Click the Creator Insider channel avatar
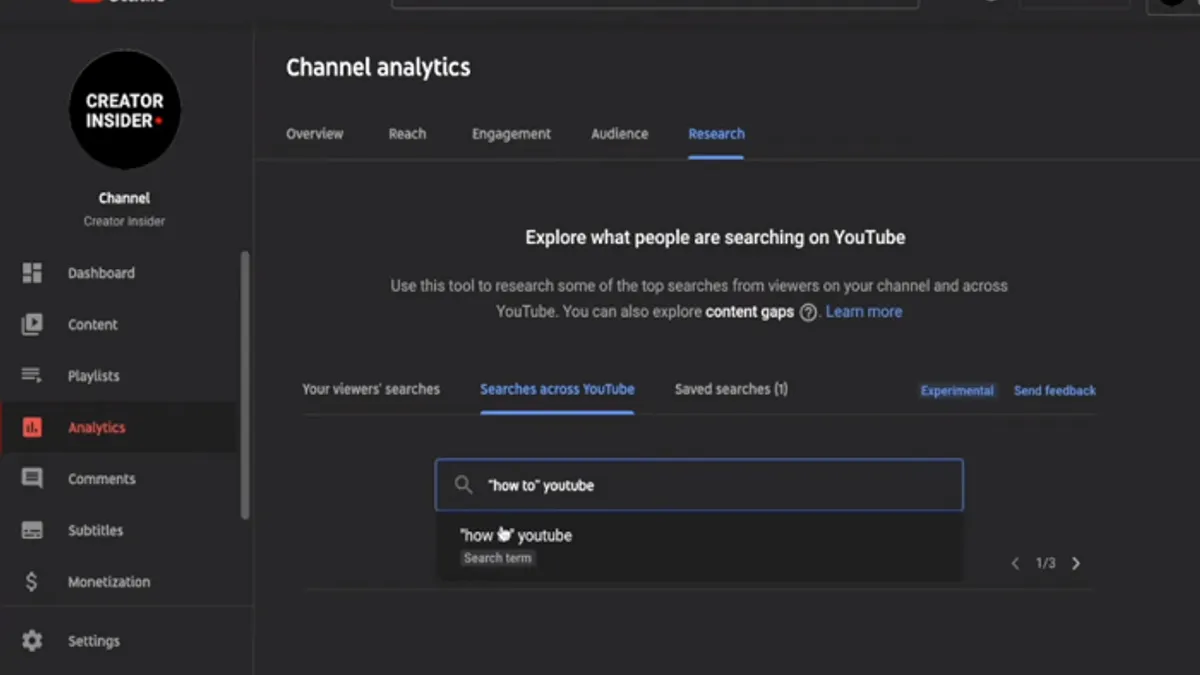Screen dimensions: 1200x675 tap(125, 110)
